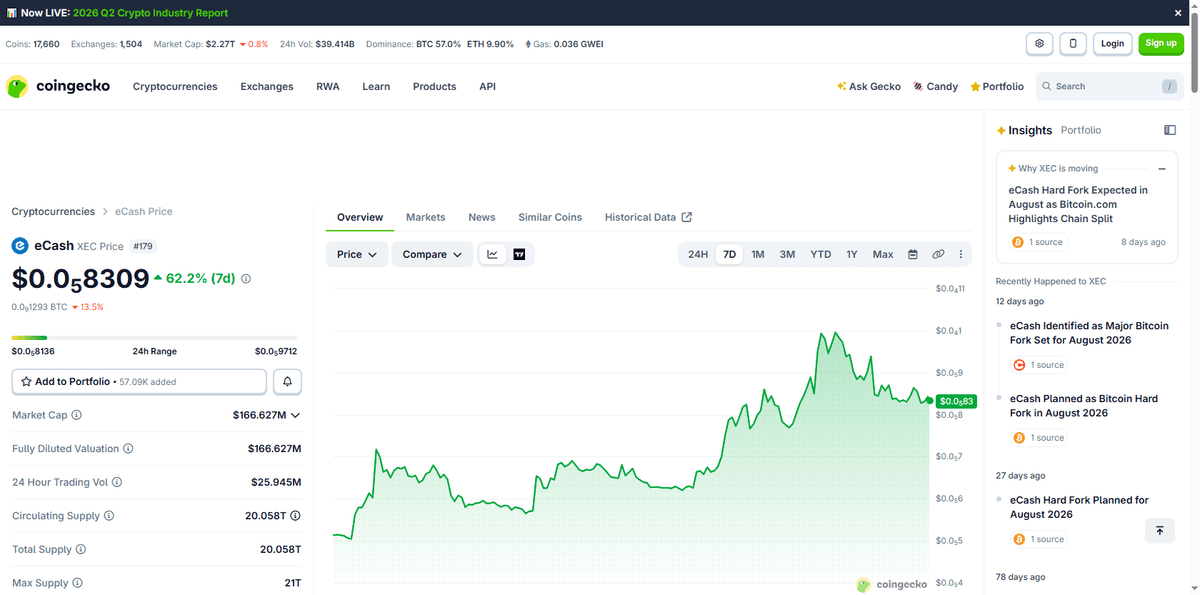Open API nav menu
This screenshot has height=595, width=1200.
tap(488, 87)
